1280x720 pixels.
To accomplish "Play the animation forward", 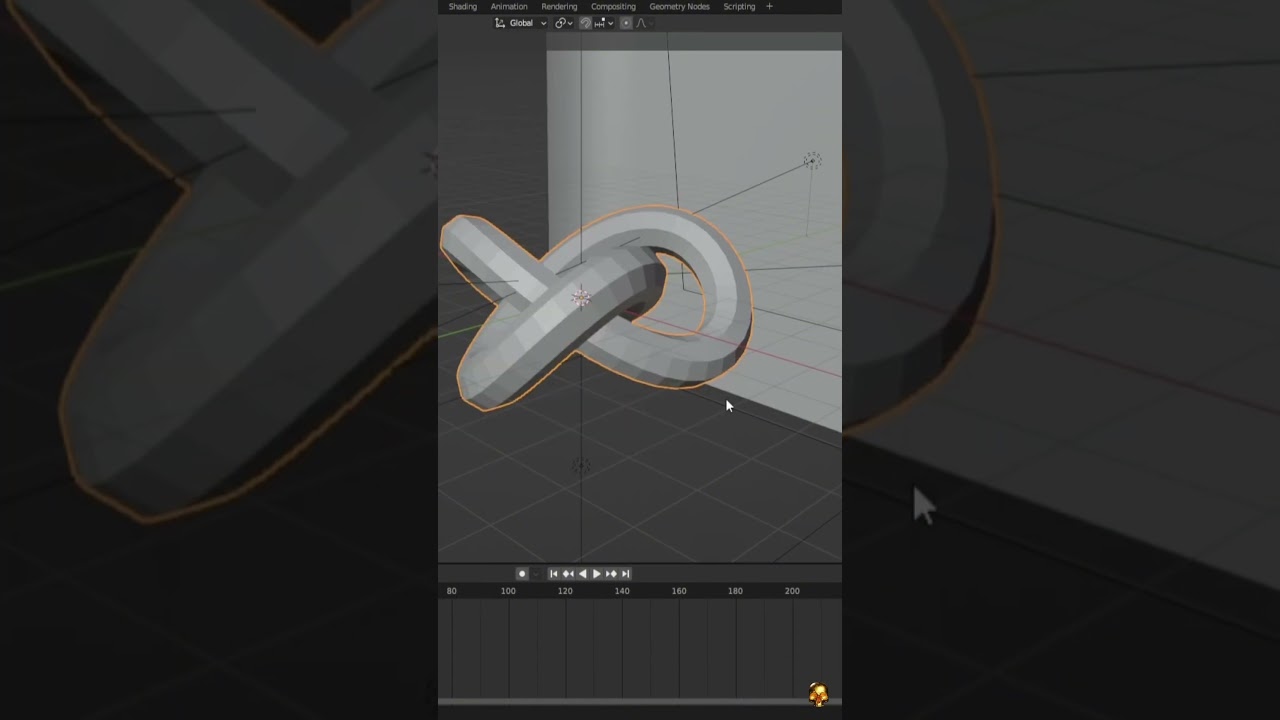I will 597,574.
